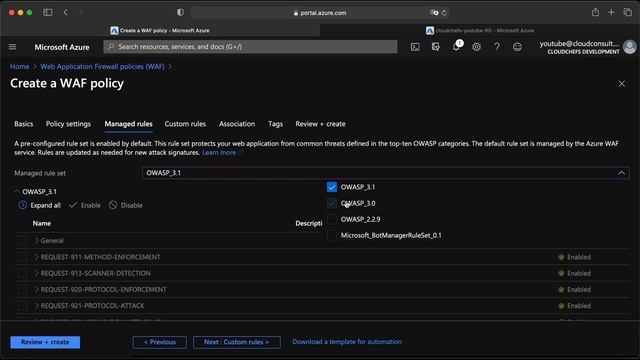Expand the REQUEST-911-METHOD-ENFORCEMENT chevron
Screen dimensions: 640x360
[x=36, y=257]
